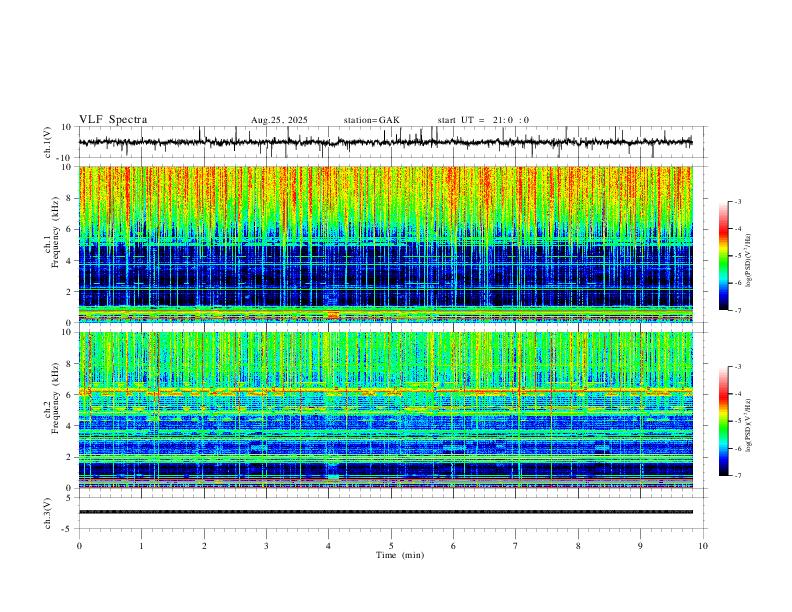Click the 'VLF Spectra' title text
The width and height of the screenshot is (792, 612).
pos(113,120)
